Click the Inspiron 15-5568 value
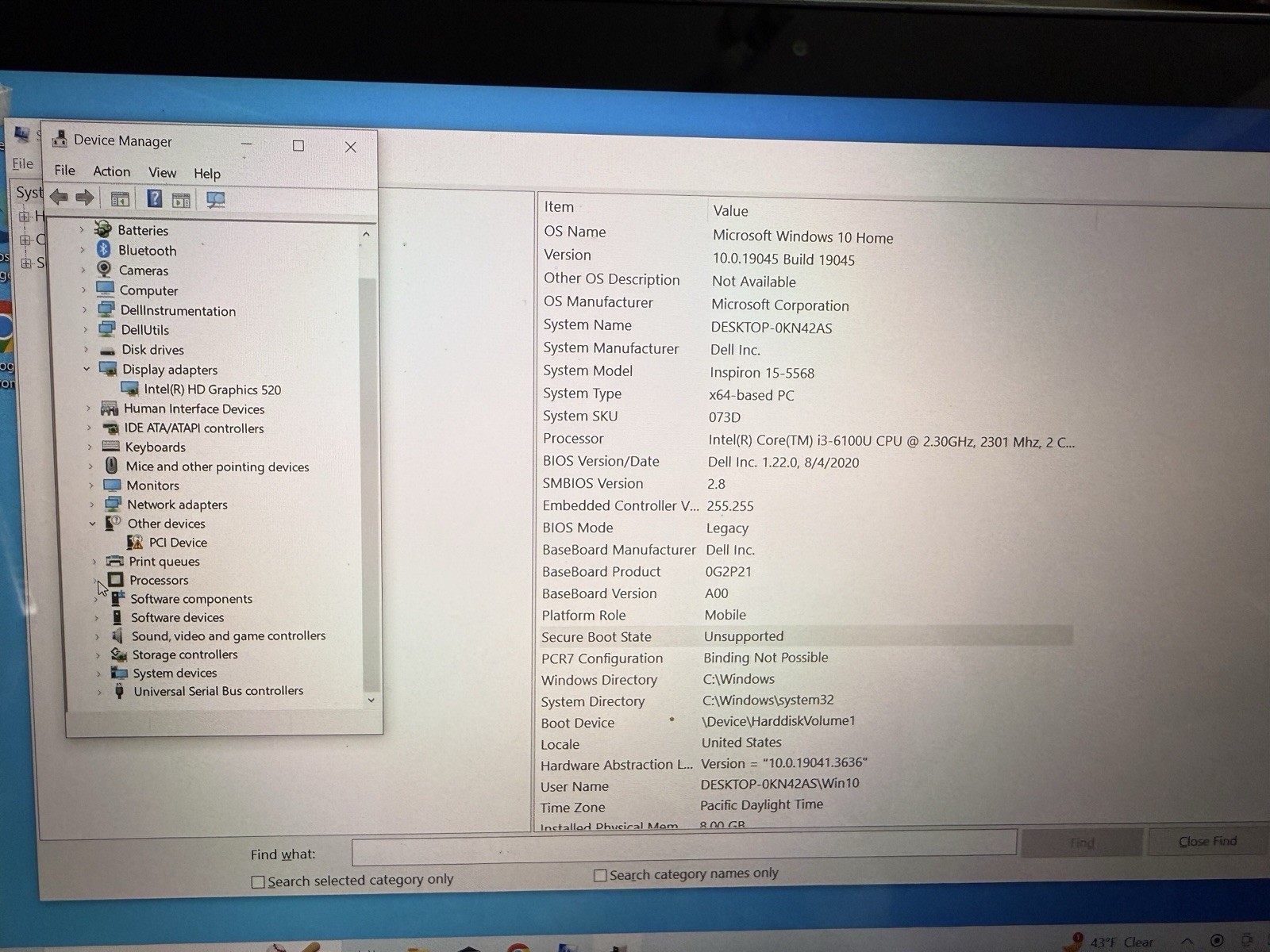This screenshot has height=952, width=1270. pyautogui.click(x=762, y=373)
